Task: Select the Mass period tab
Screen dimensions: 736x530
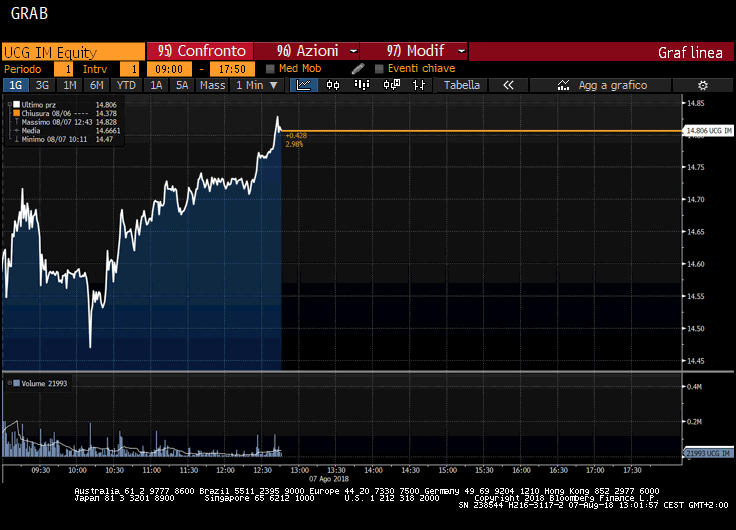Action: (213, 85)
